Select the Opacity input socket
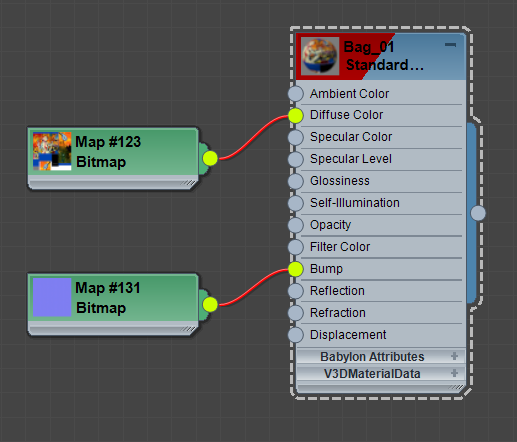This screenshot has width=517, height=442. click(x=296, y=225)
